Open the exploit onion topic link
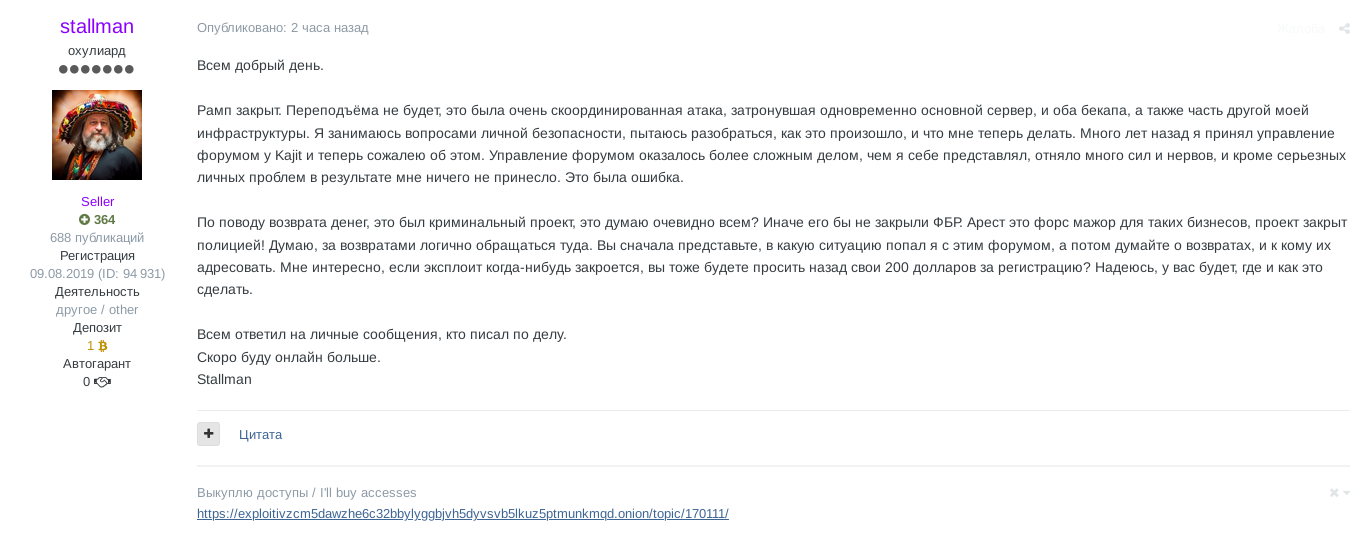This screenshot has width=1365, height=537. click(462, 514)
